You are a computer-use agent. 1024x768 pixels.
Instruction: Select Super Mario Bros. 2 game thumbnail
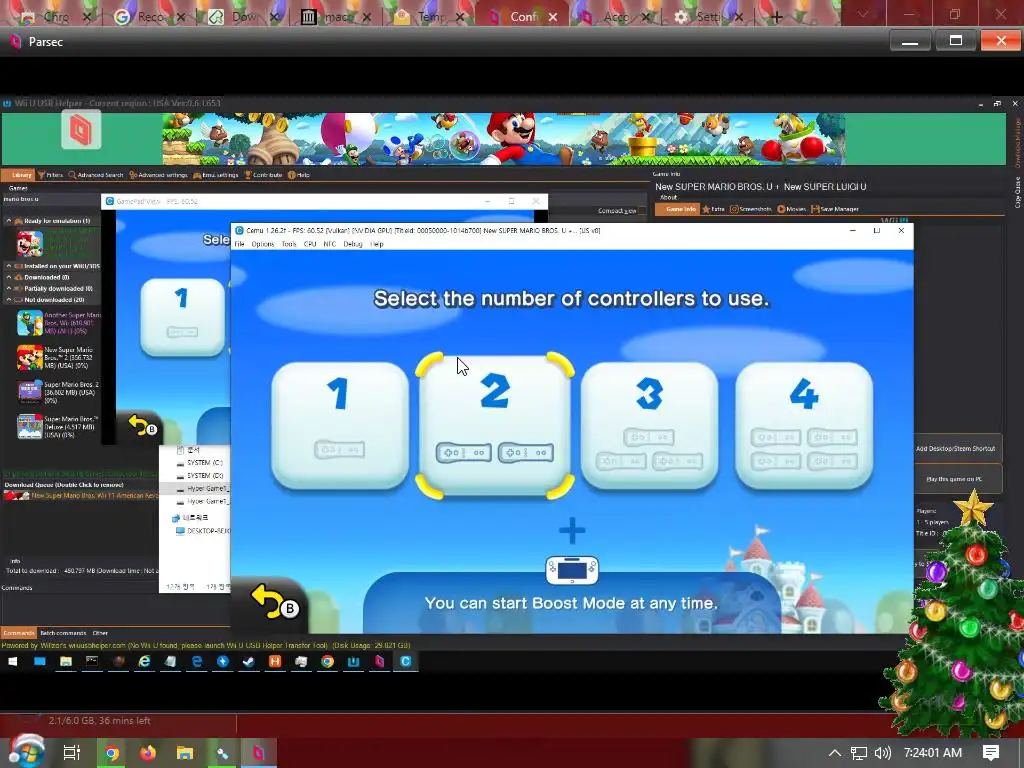coord(29,392)
